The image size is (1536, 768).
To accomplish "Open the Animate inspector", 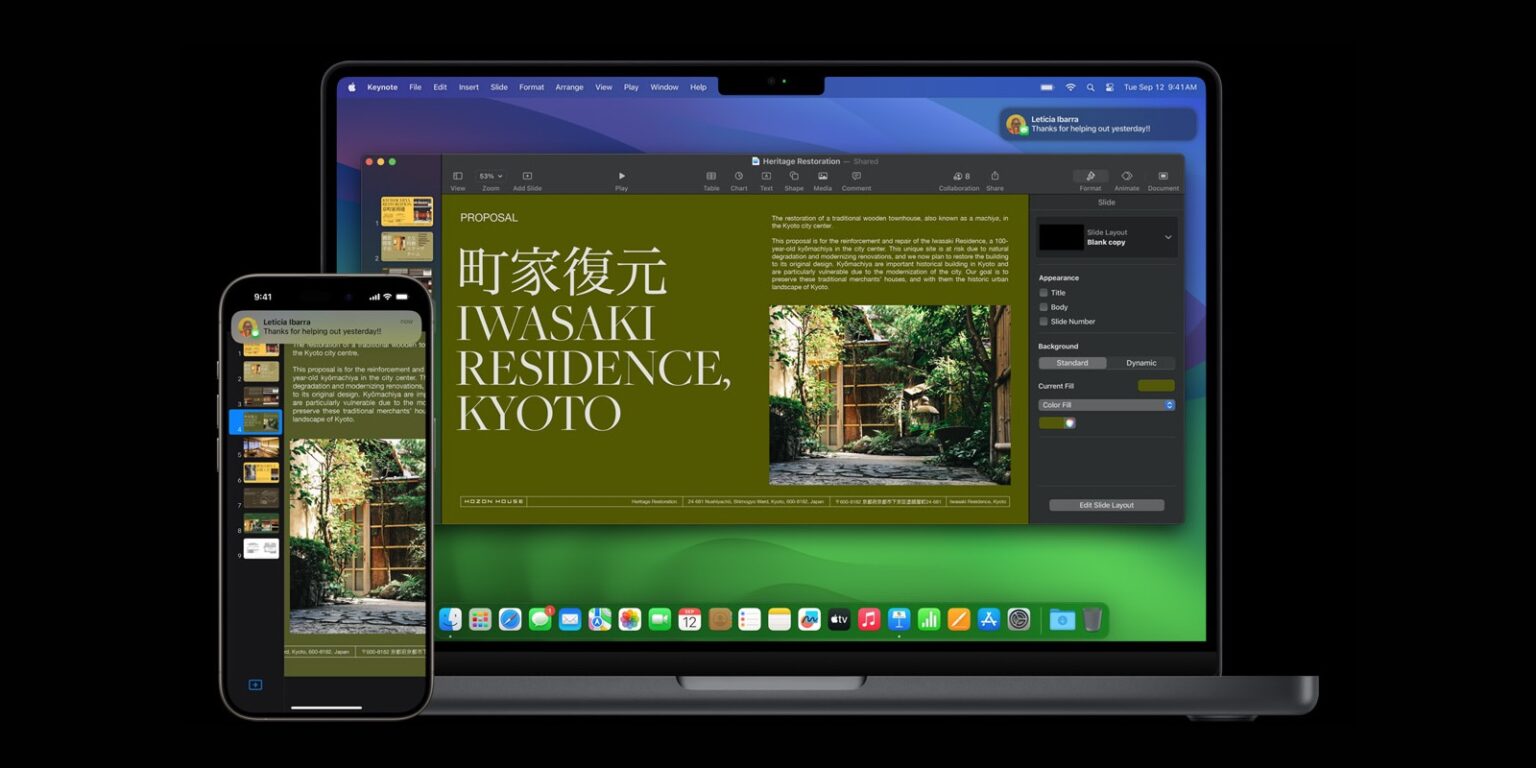I will click(1127, 177).
